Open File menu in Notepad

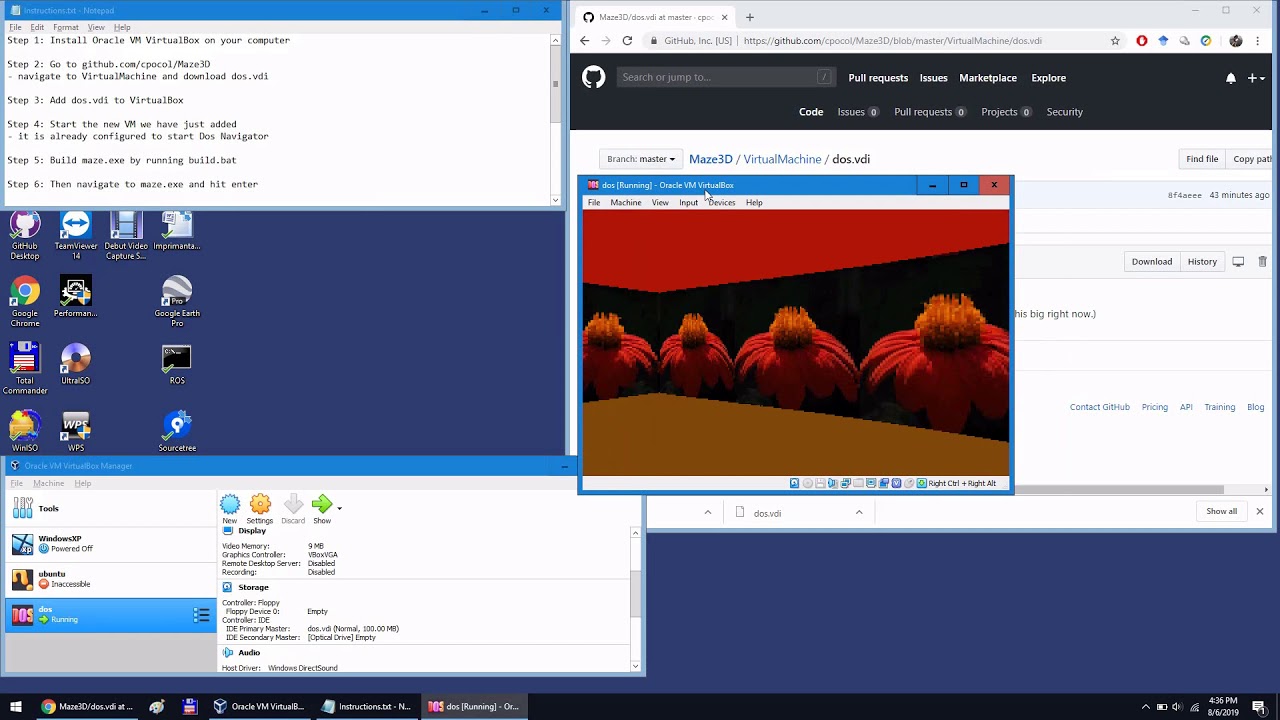click(x=14, y=27)
